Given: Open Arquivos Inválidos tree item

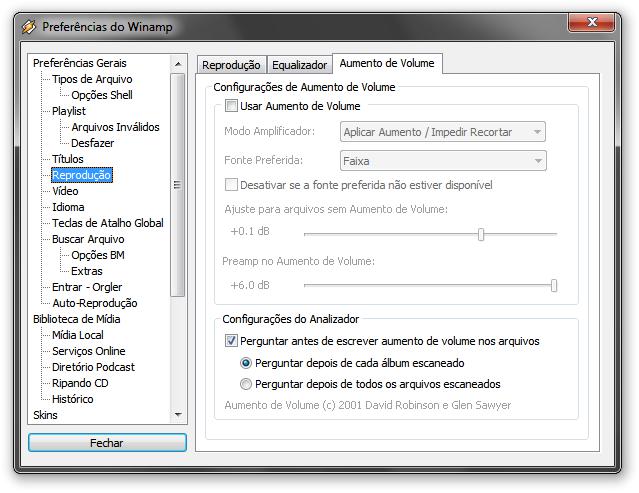Looking at the screenshot, I should pos(115,127).
